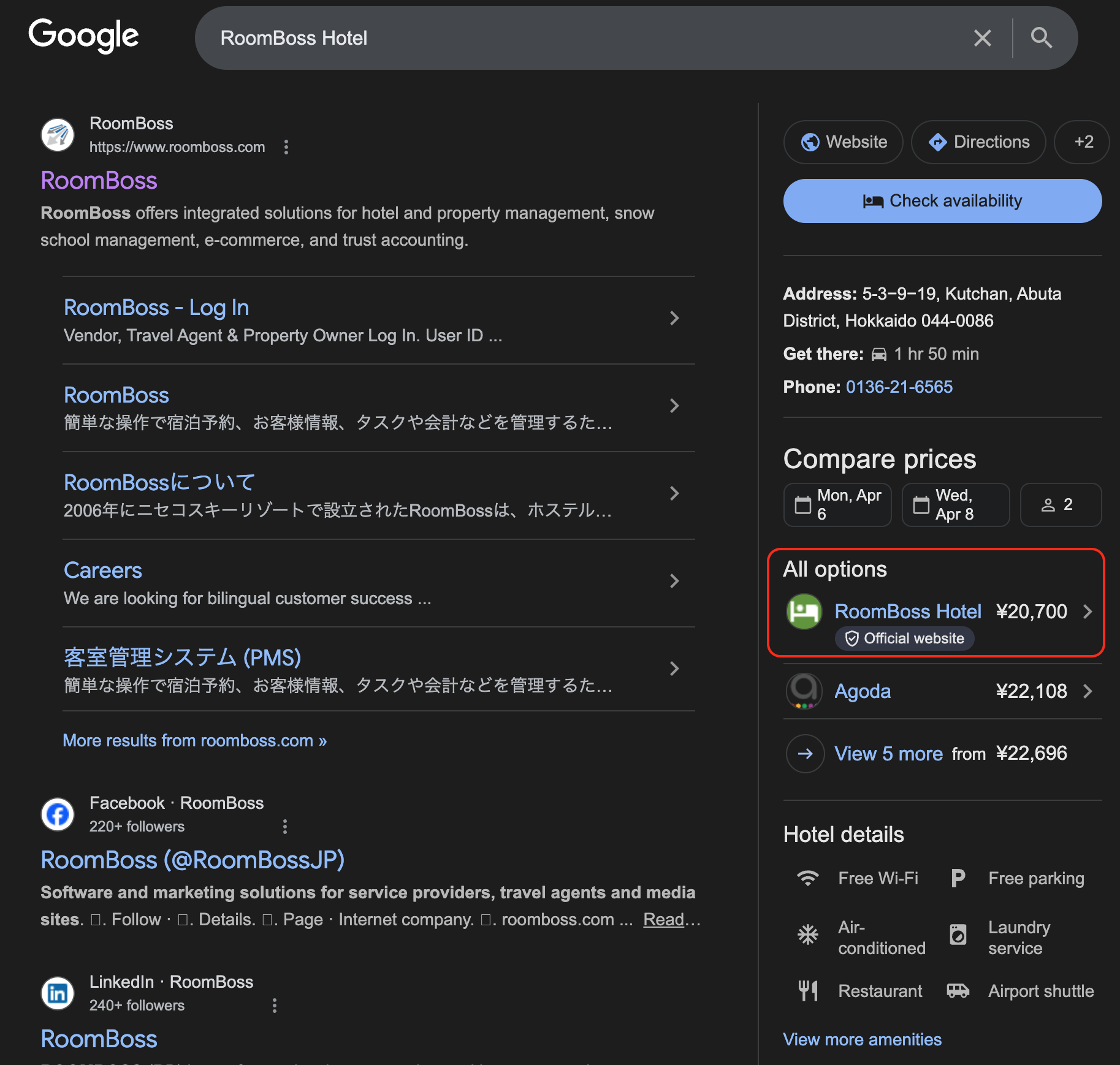1120x1065 pixels.
Task: Open three-dot menu for Facebook result
Action: [284, 827]
